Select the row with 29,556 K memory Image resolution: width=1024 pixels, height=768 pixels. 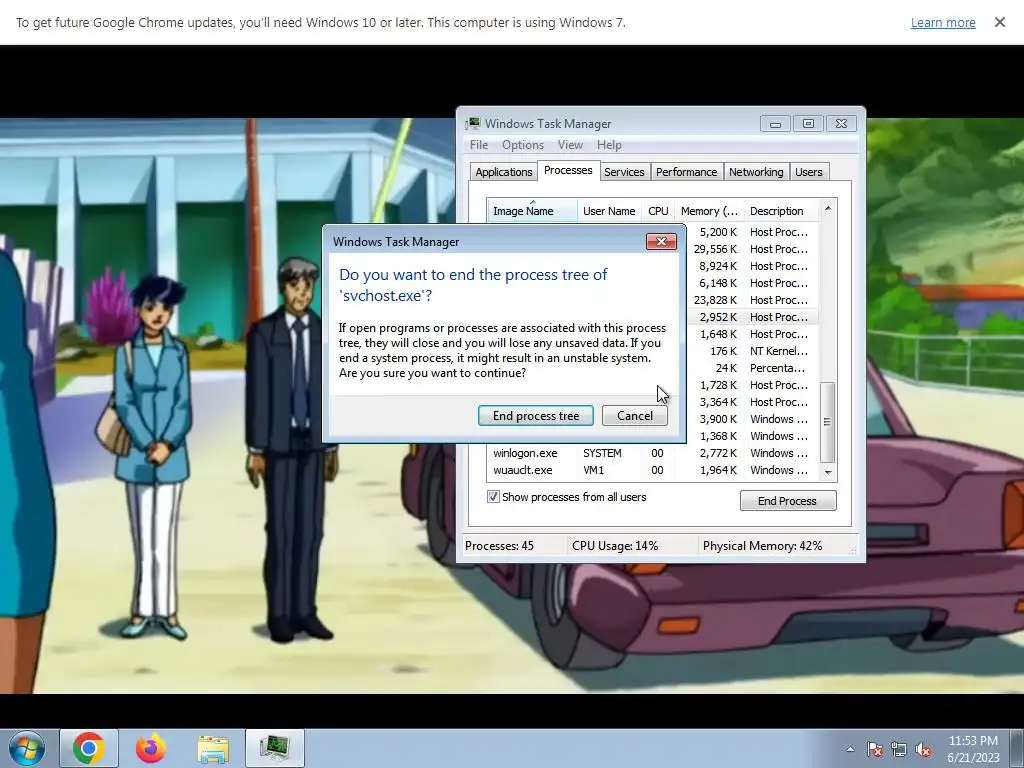[751, 249]
